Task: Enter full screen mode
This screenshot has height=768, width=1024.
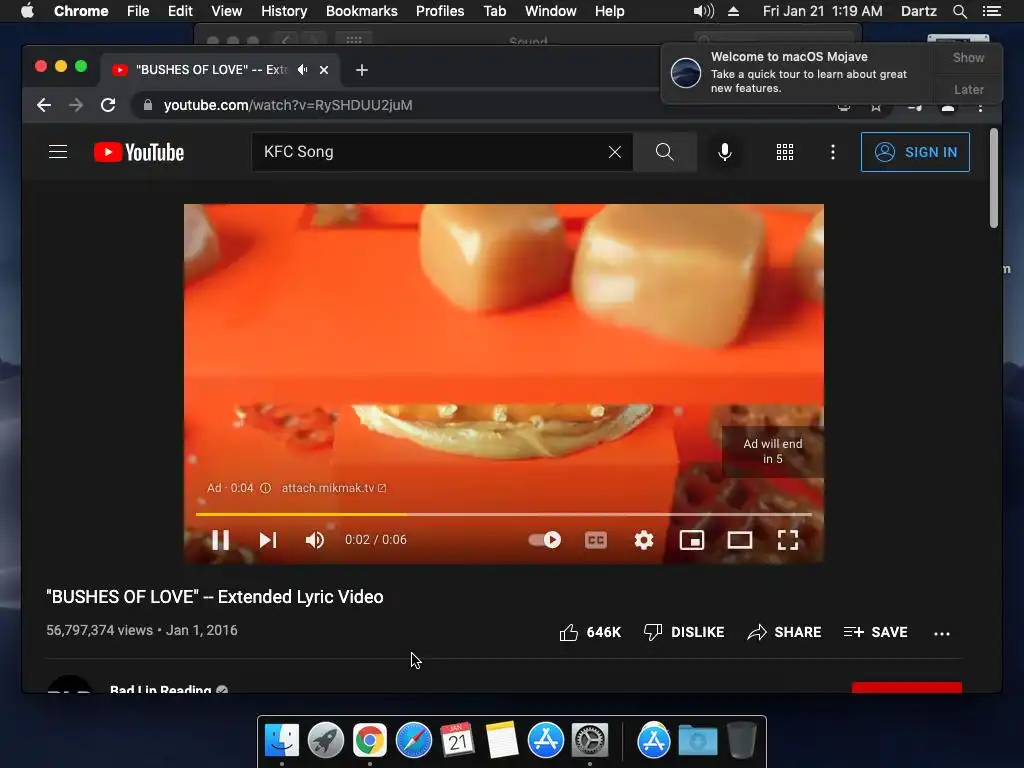Action: click(x=788, y=540)
